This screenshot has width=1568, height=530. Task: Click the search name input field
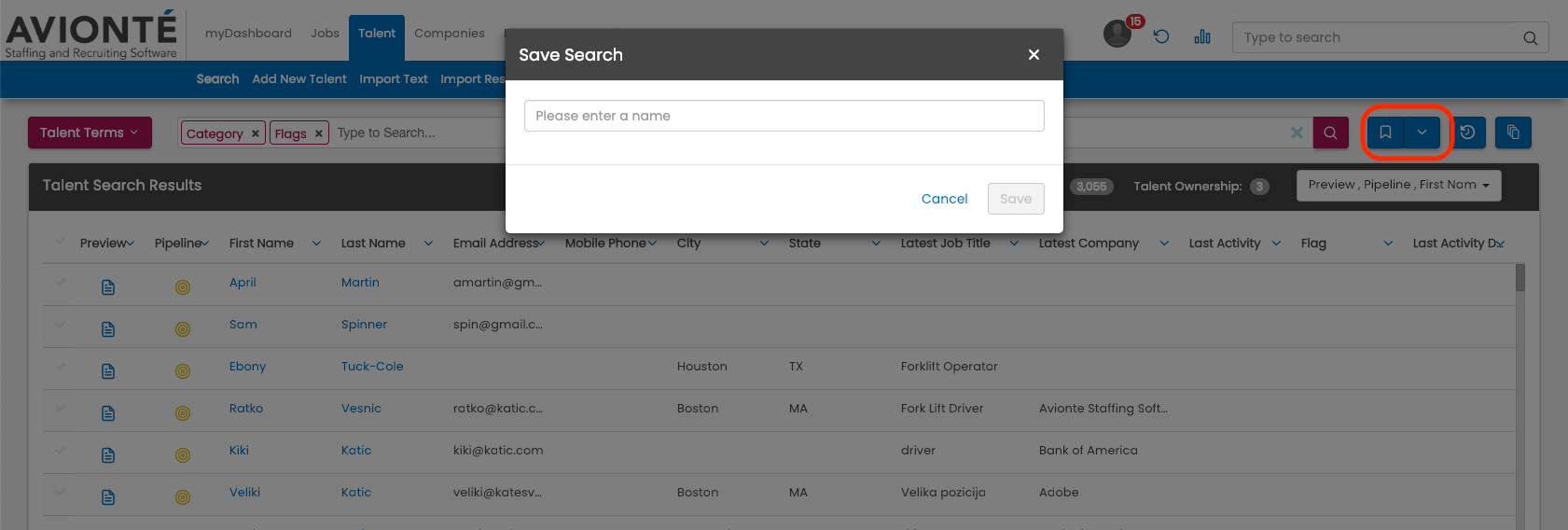[784, 116]
